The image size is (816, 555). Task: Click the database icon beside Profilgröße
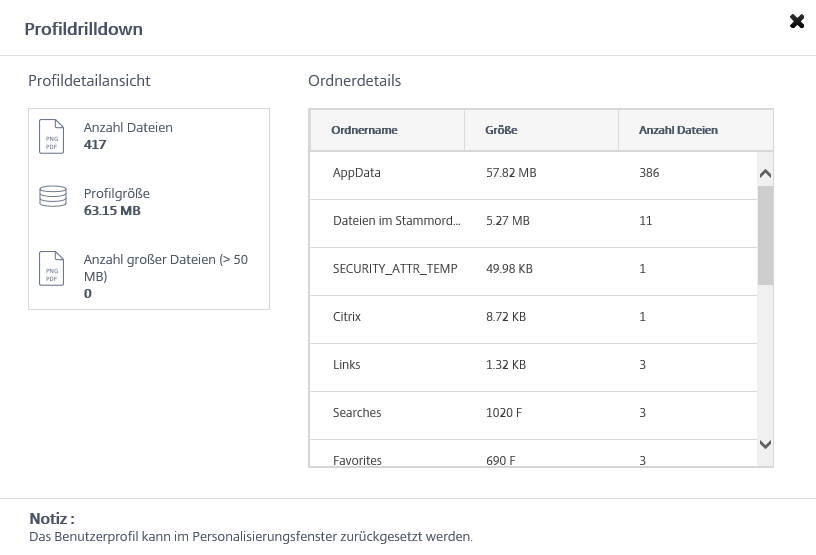pyautogui.click(x=51, y=196)
